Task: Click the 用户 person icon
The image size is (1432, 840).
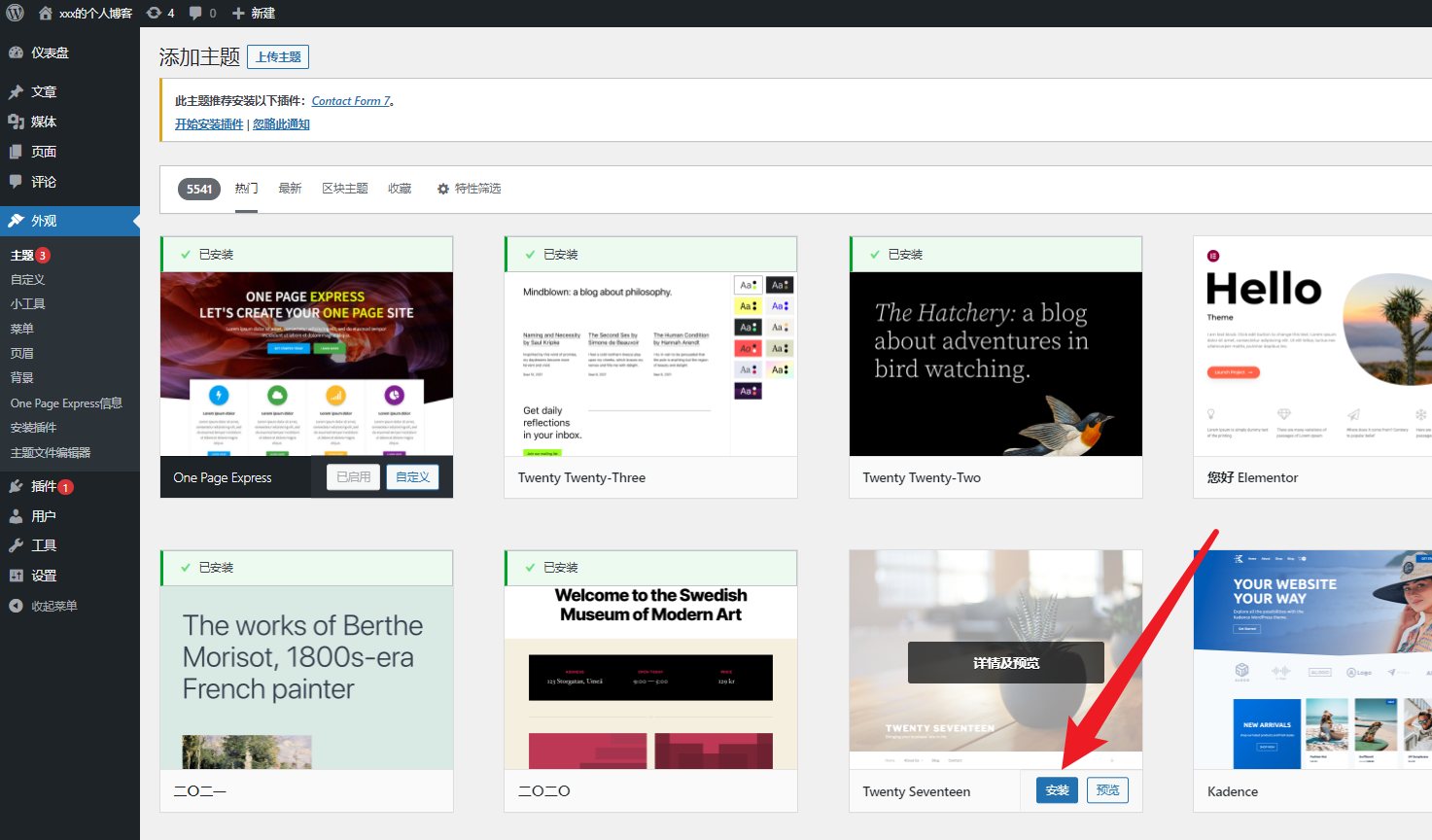Action: pos(16,516)
